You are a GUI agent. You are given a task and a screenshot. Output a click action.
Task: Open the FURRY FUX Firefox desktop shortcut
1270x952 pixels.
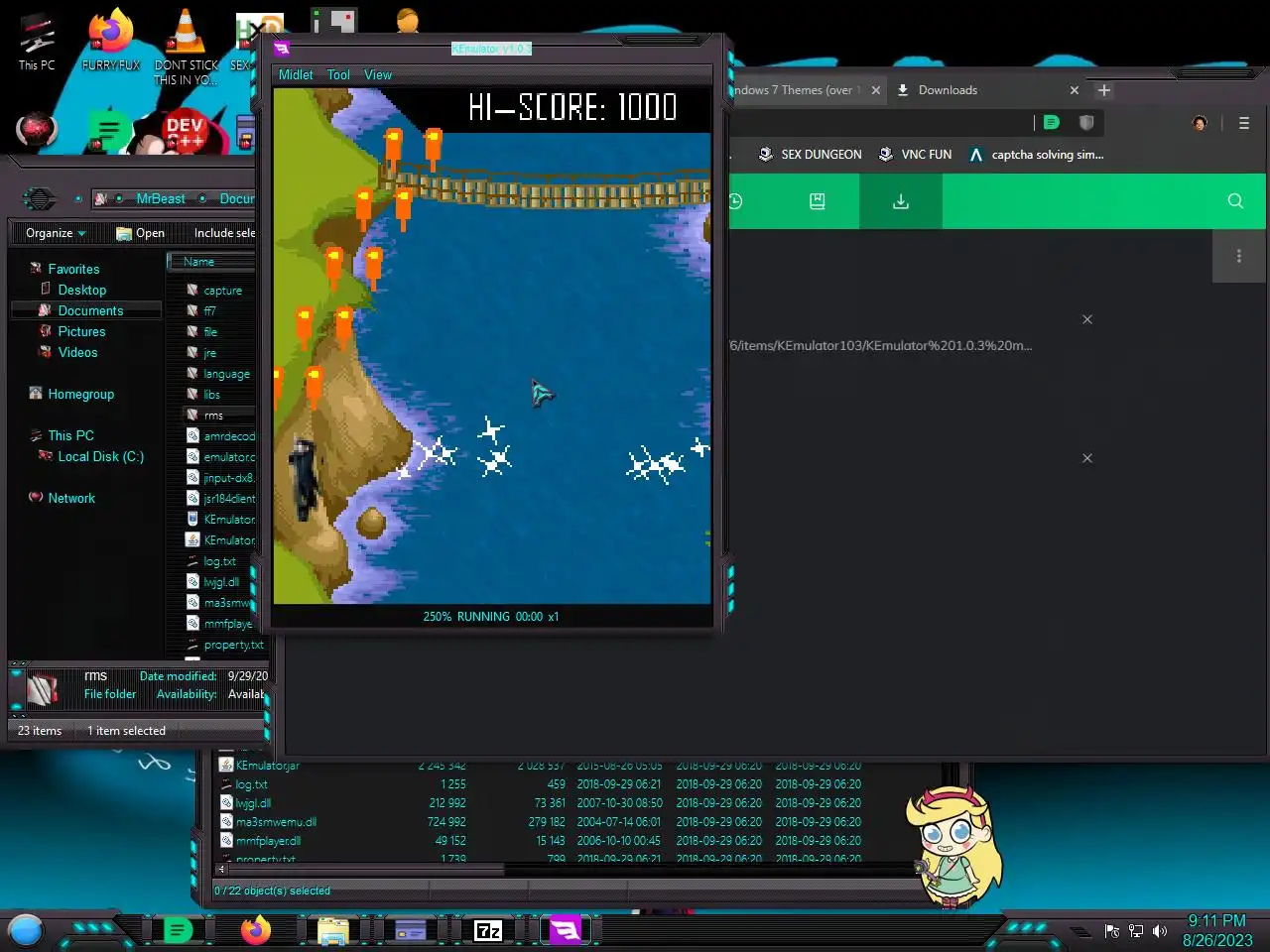coord(111,42)
